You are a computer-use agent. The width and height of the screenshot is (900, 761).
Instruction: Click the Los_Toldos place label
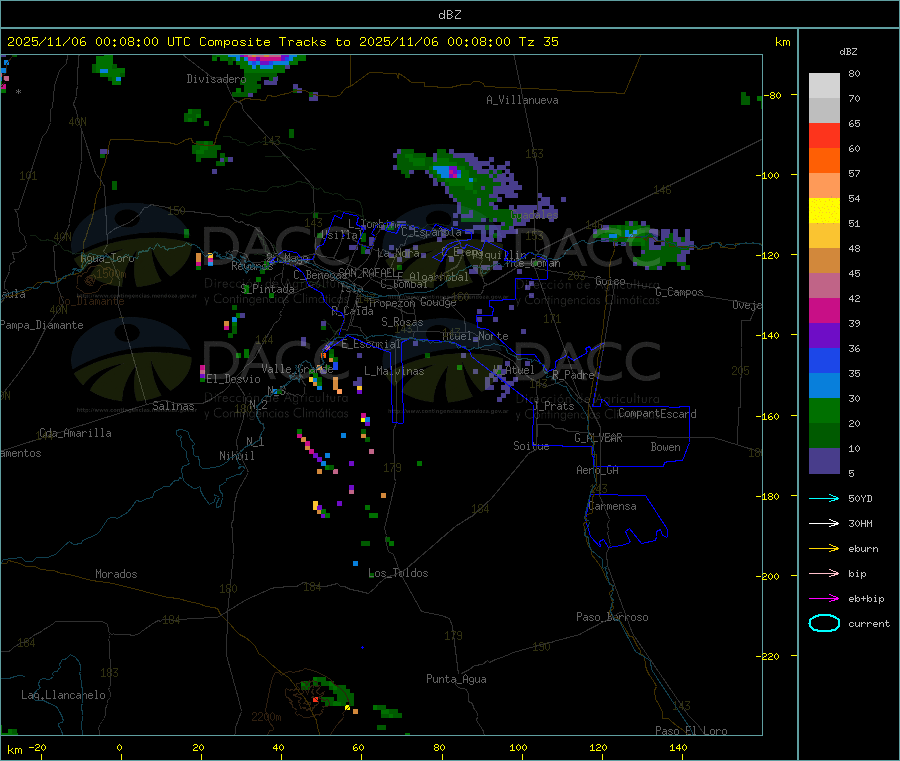point(398,573)
